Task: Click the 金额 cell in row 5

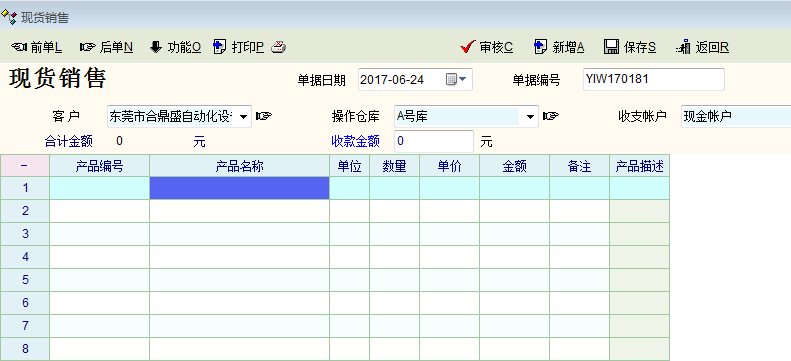Action: (x=515, y=280)
